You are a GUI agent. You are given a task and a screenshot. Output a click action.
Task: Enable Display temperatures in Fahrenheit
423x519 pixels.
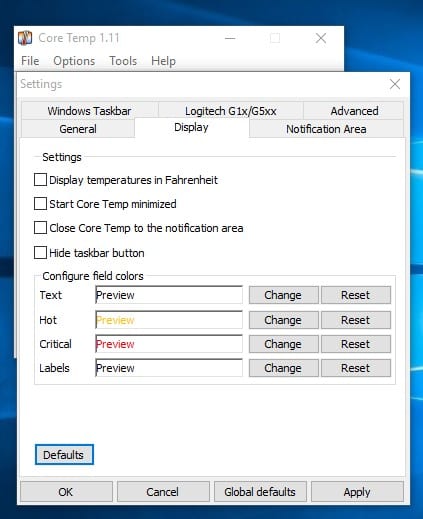tap(40, 180)
